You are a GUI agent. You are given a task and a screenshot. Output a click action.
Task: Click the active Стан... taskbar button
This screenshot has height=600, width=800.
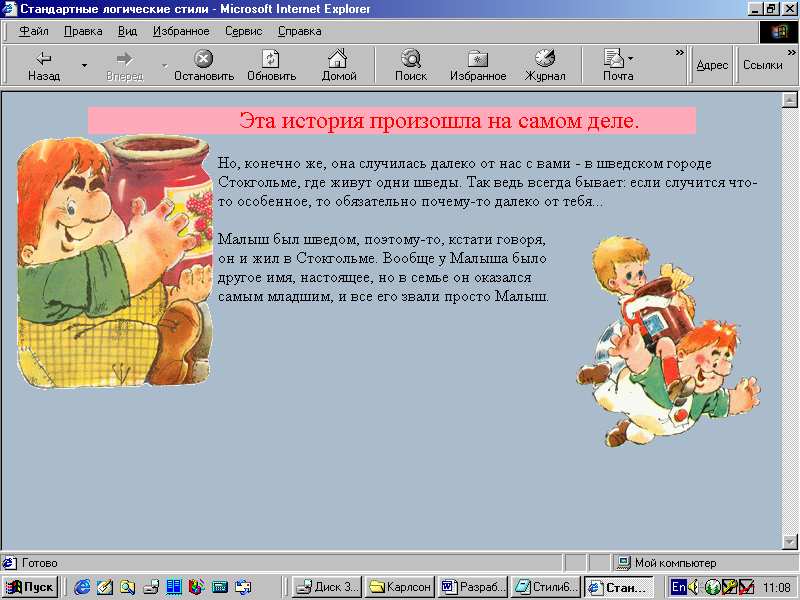[619, 587]
